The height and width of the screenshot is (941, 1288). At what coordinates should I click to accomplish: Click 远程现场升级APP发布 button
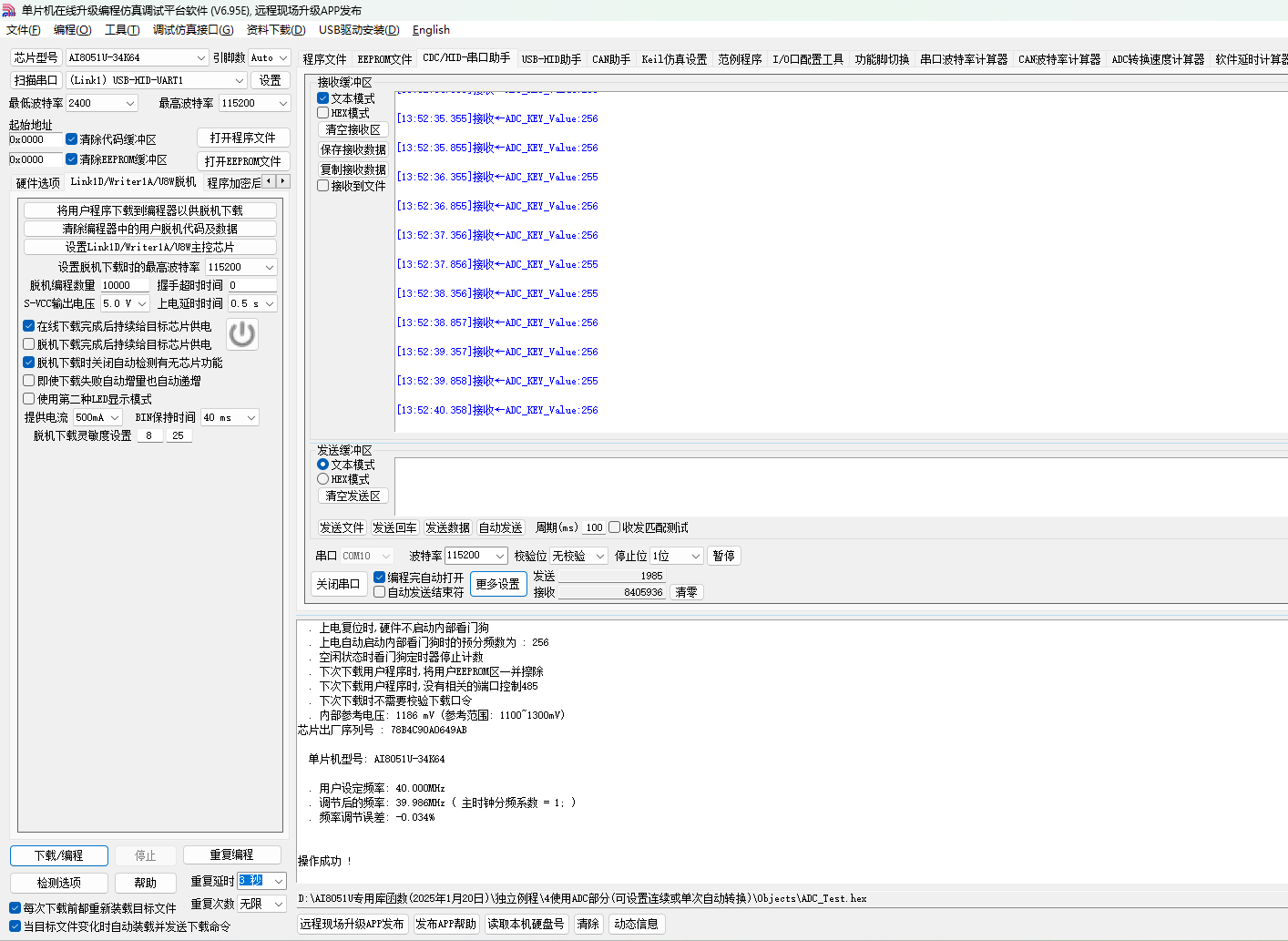tap(353, 924)
